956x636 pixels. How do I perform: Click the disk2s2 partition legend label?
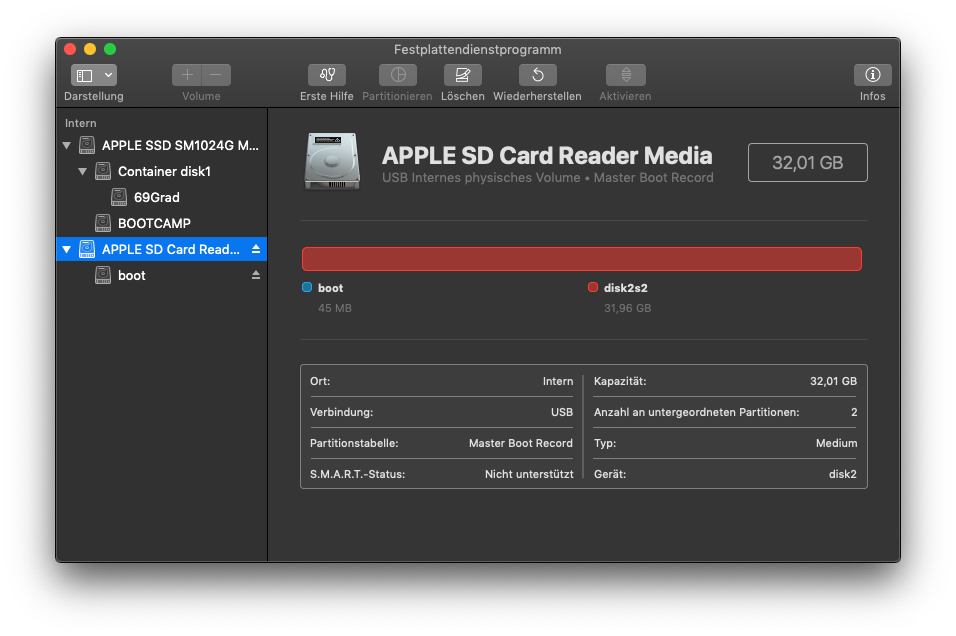point(626,288)
